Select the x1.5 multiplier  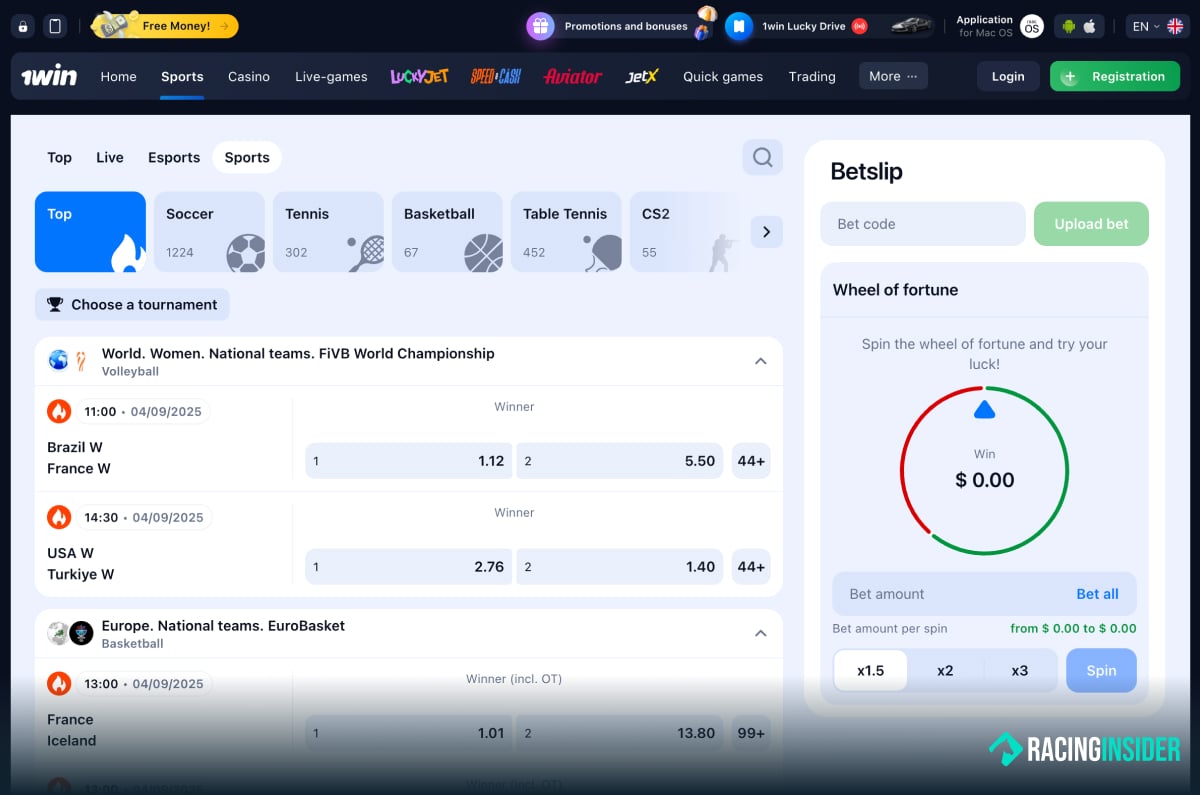coord(870,671)
